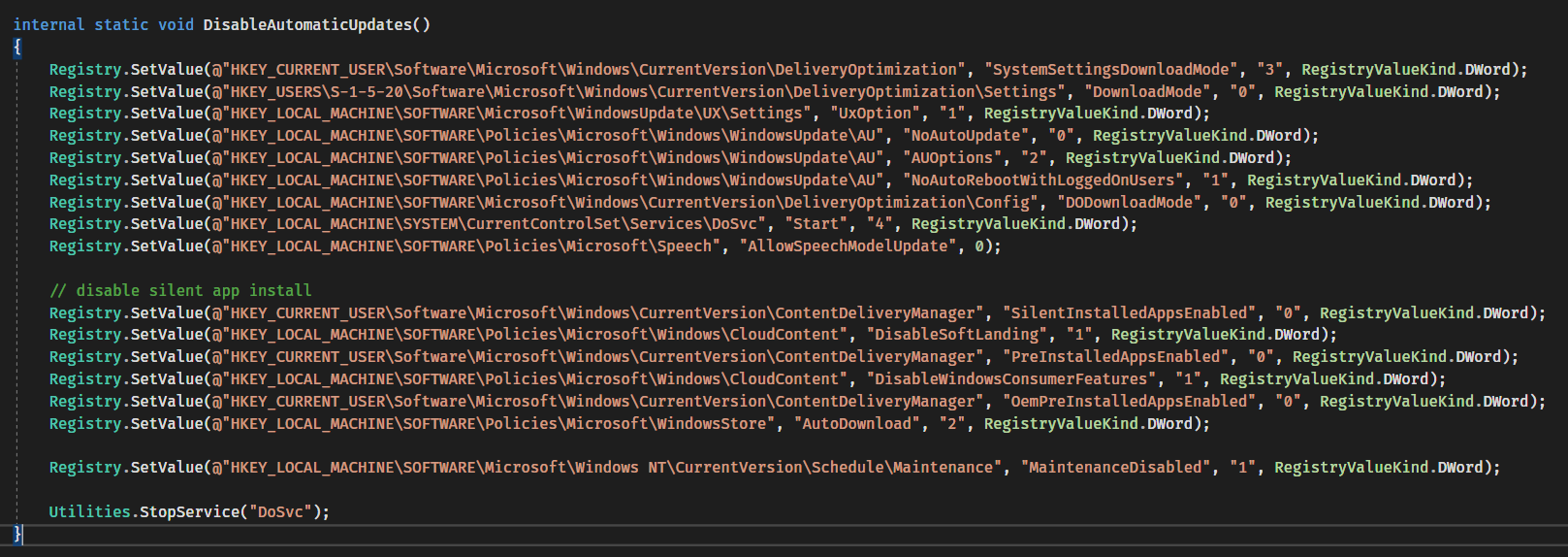The image size is (1568, 557).
Task: Click the "DODownloadMode" string
Action: [1129, 203]
